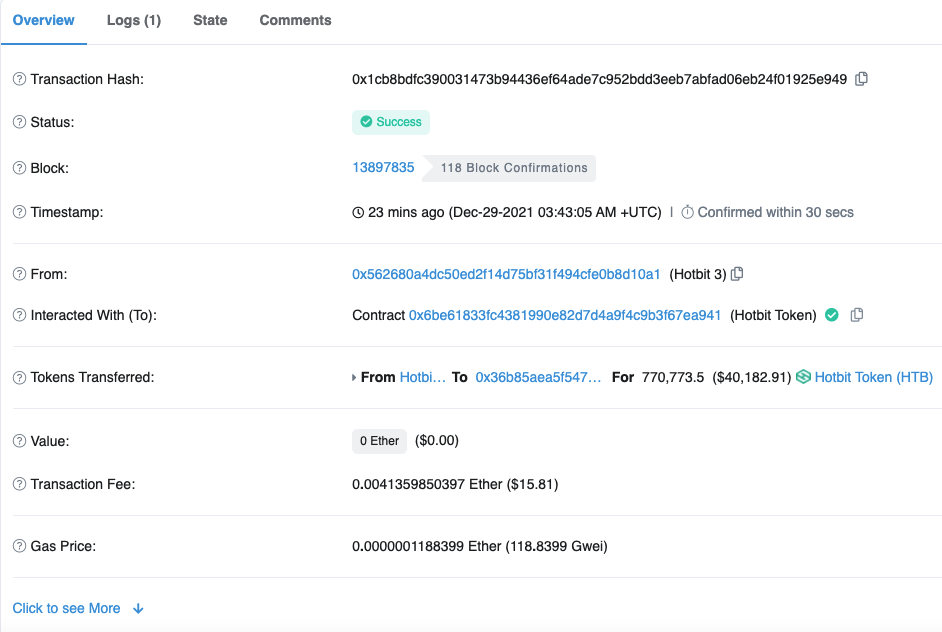942x632 pixels.
Task: Switch to the Logs (1) tab
Action: tap(134, 20)
